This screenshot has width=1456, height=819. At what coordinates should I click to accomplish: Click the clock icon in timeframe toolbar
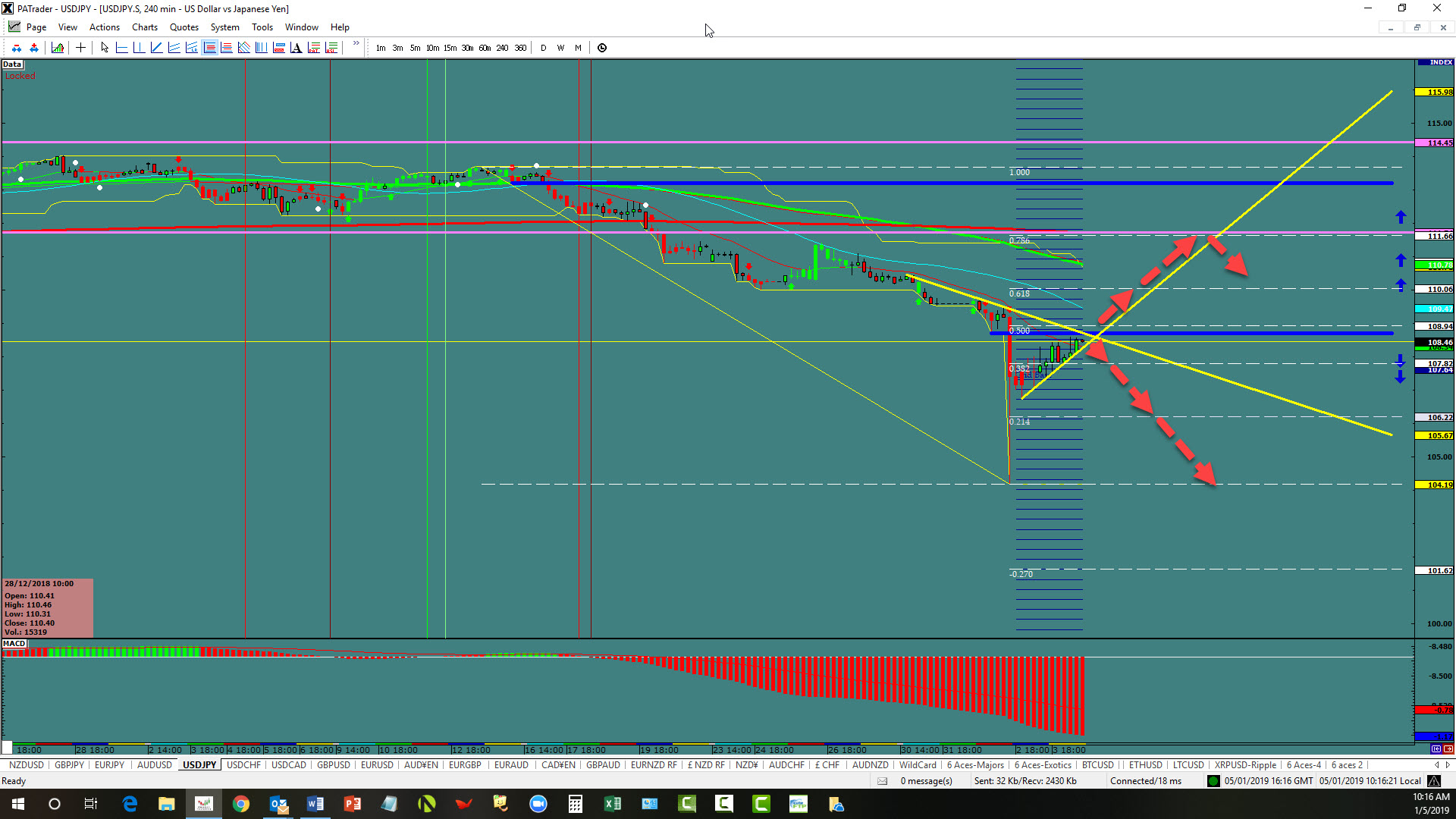click(x=602, y=48)
